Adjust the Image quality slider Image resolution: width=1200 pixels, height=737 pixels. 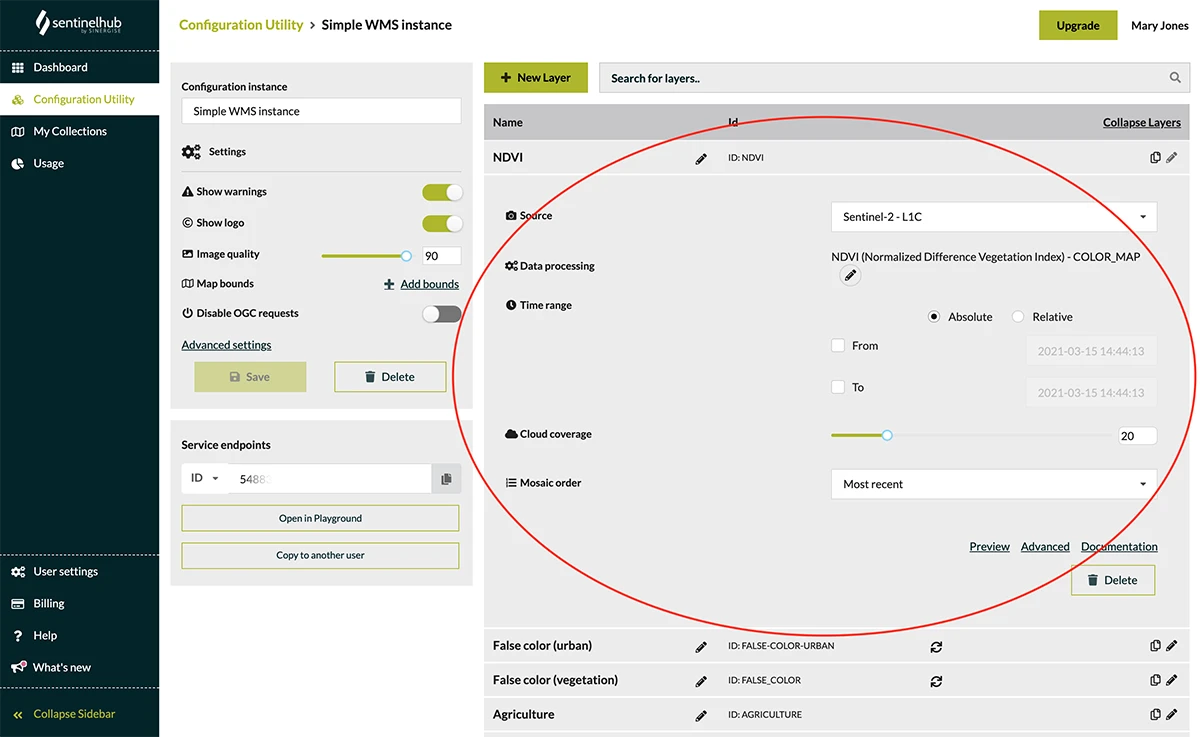coord(406,256)
